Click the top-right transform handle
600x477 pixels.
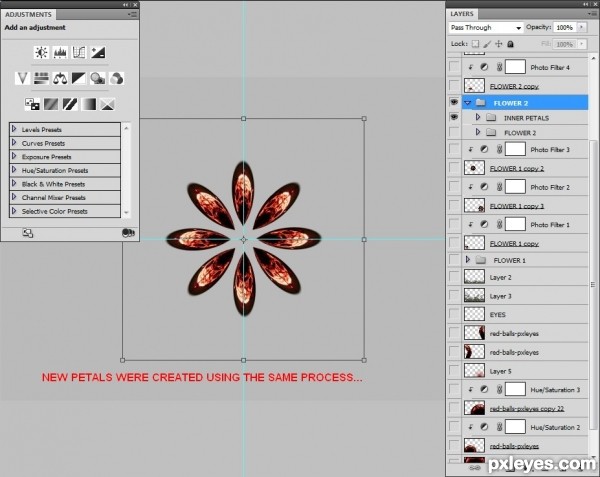coord(364,119)
